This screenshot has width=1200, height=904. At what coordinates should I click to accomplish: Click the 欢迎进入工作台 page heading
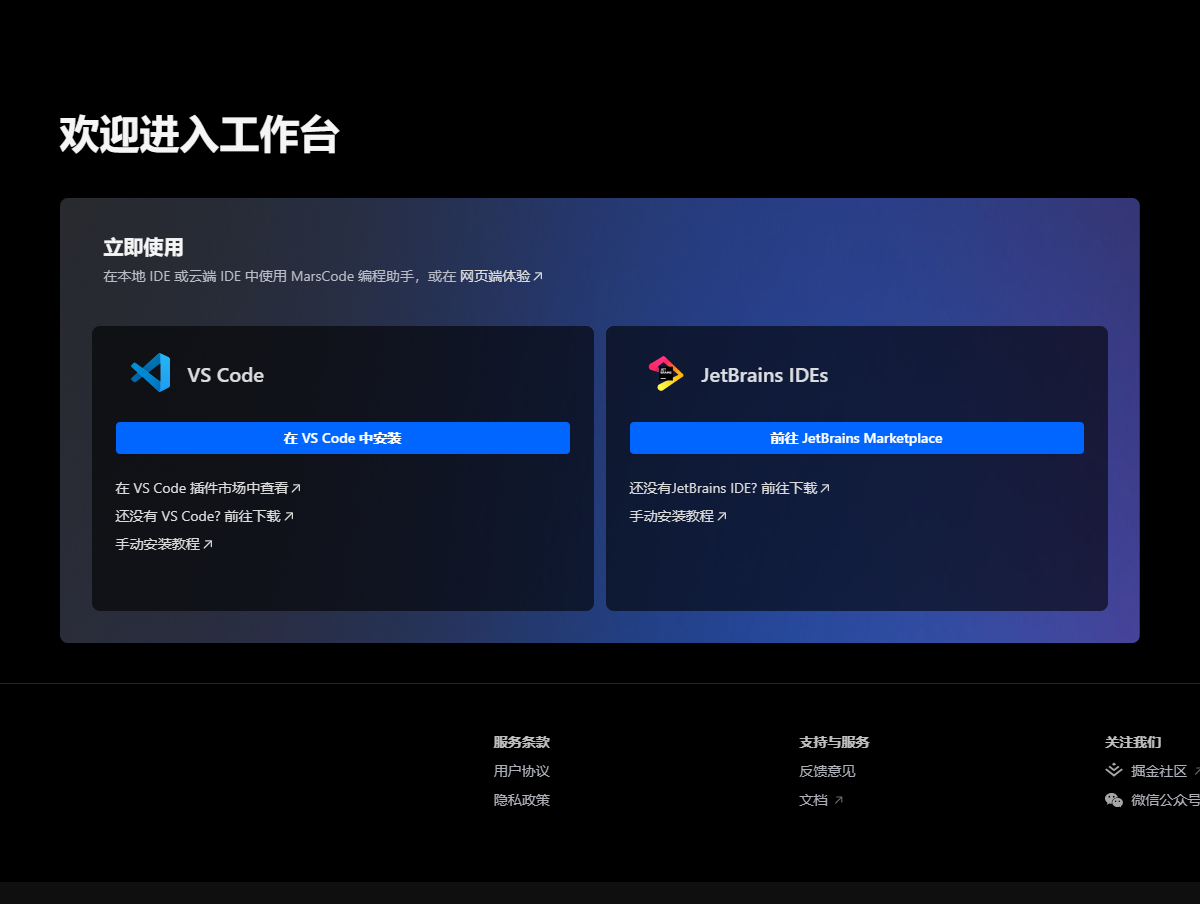[199, 134]
